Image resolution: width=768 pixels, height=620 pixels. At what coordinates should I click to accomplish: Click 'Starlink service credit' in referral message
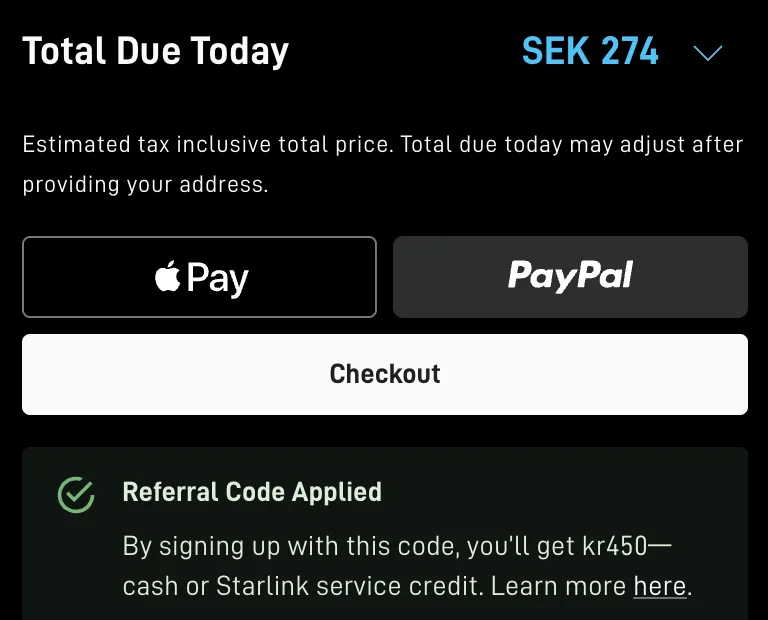click(347, 586)
